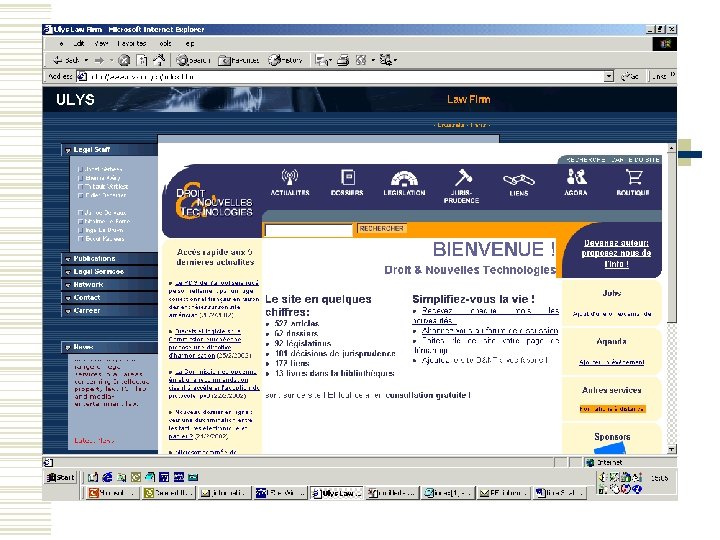Click the Go button beside address bar
This screenshot has width=720, height=540.
tap(630, 76)
